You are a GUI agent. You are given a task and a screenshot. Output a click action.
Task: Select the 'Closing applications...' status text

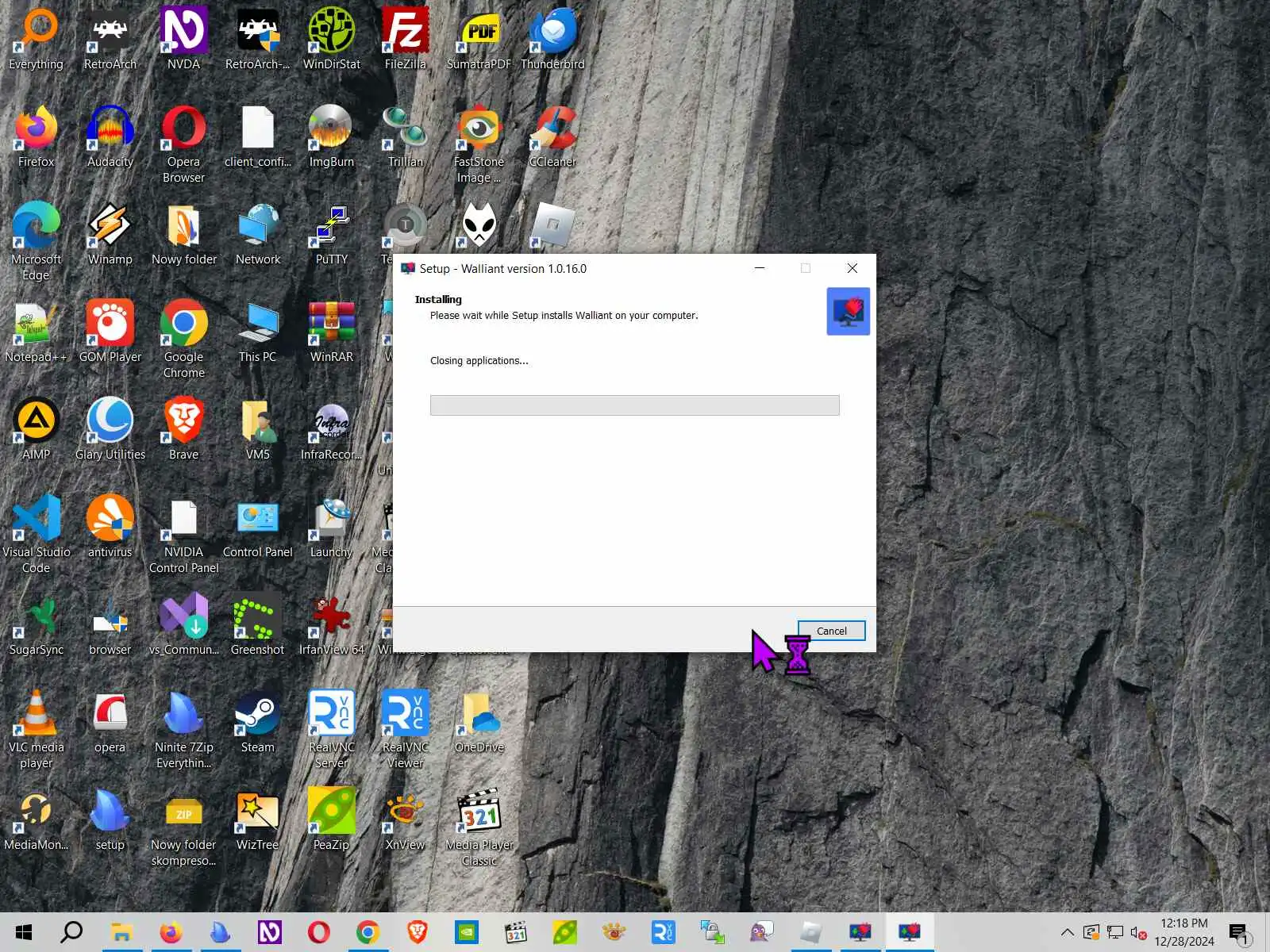point(479,360)
